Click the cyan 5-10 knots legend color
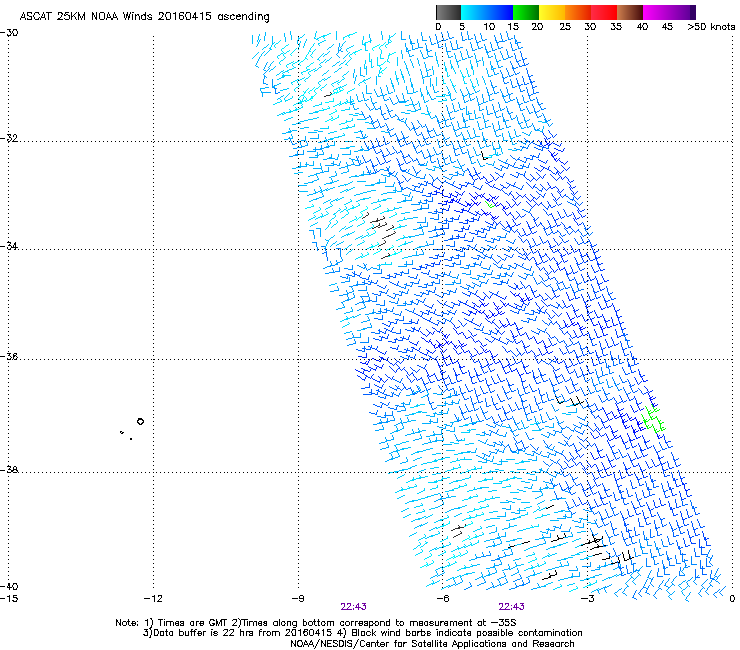Screen dimensions: 740x650 [x=474, y=12]
